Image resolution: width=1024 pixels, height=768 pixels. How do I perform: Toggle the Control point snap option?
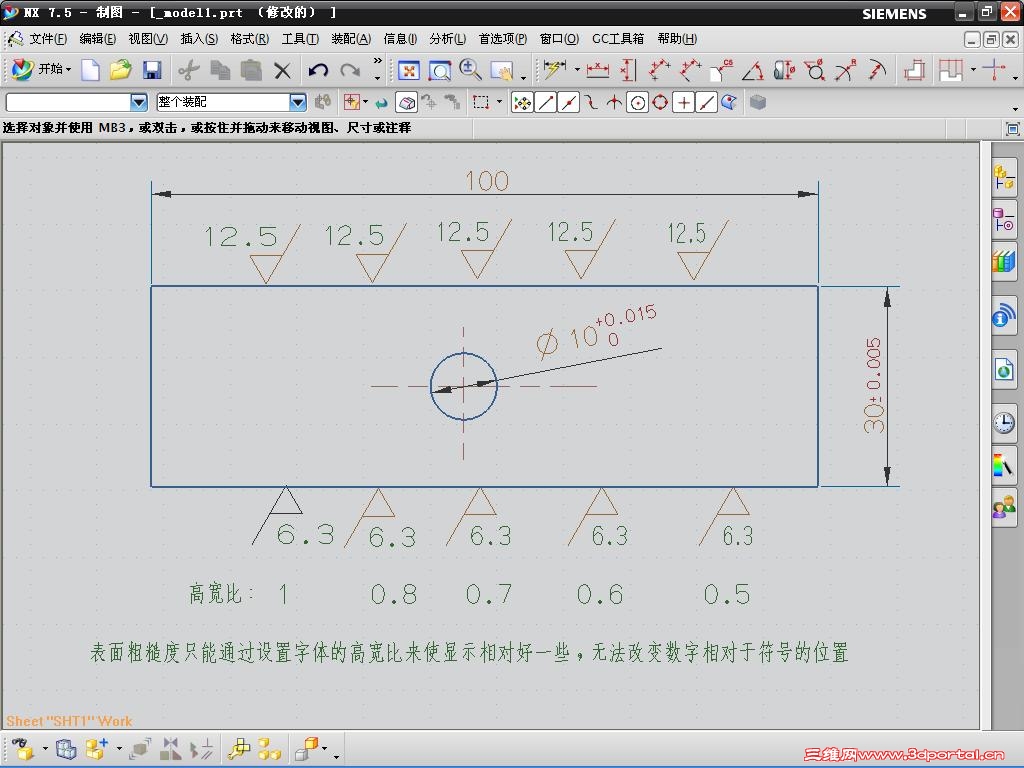(x=591, y=103)
